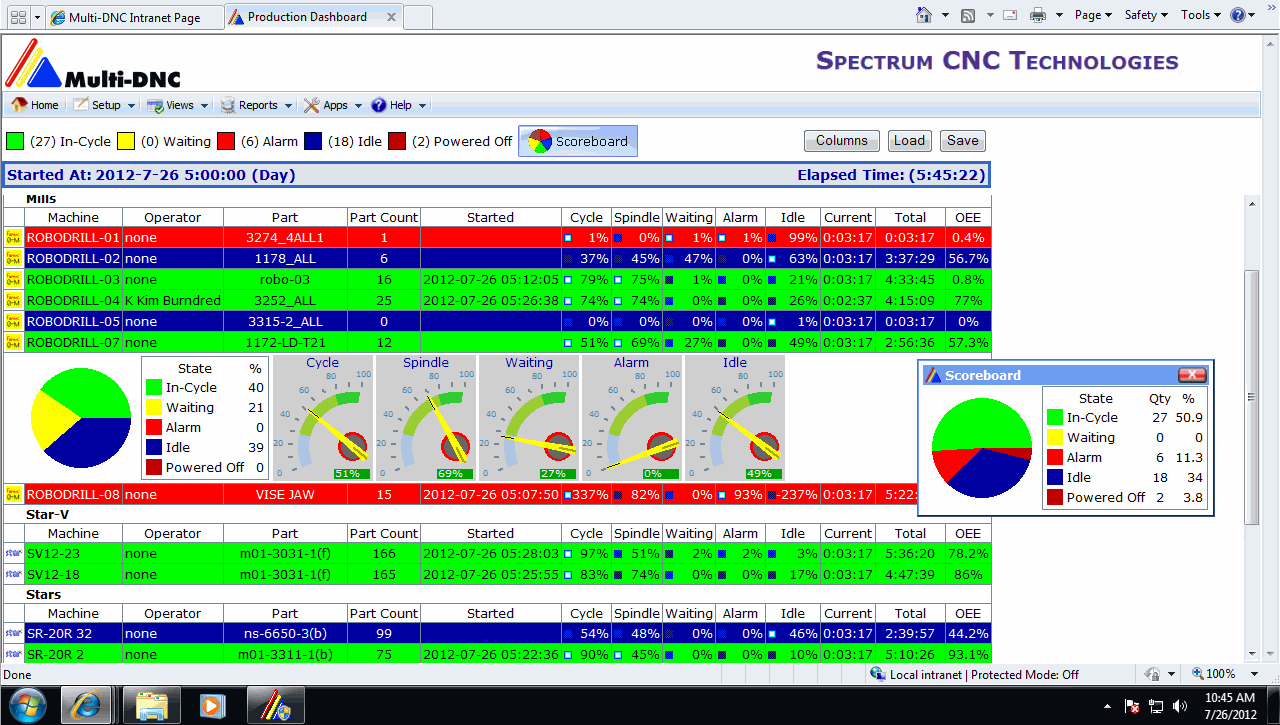
Task: Click the red Alarm status swatch
Action: (225, 141)
